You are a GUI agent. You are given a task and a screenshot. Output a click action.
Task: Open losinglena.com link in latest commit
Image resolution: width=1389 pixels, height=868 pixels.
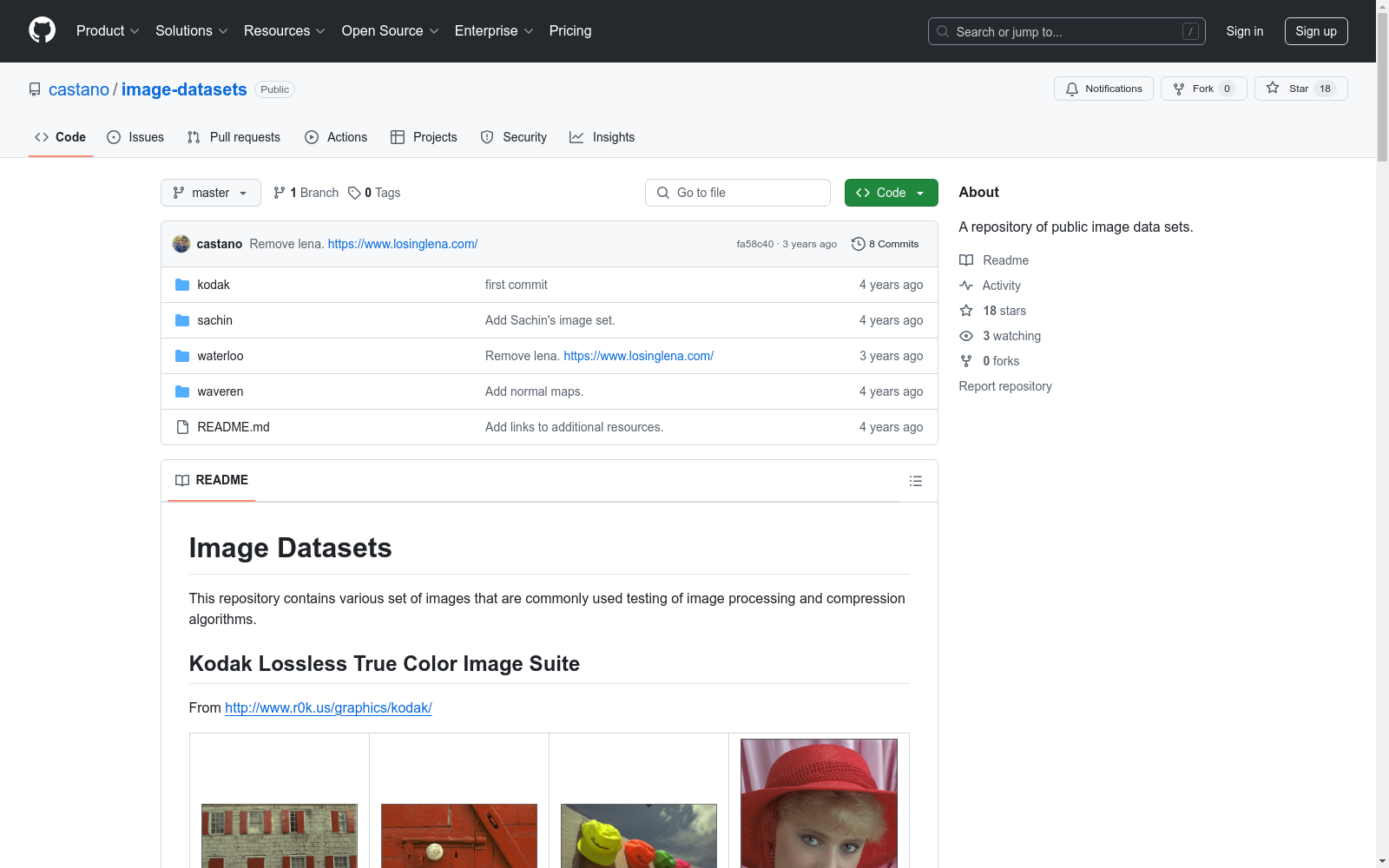click(403, 244)
